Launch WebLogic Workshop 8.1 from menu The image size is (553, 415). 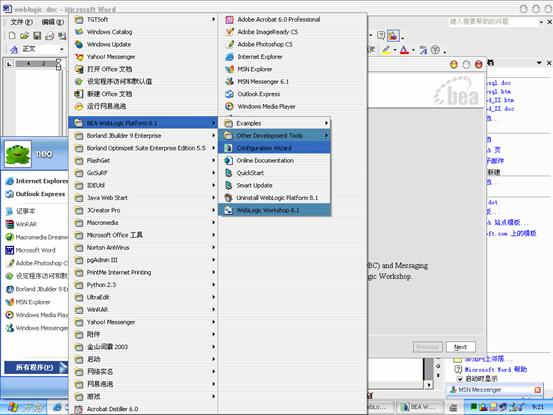(274, 210)
